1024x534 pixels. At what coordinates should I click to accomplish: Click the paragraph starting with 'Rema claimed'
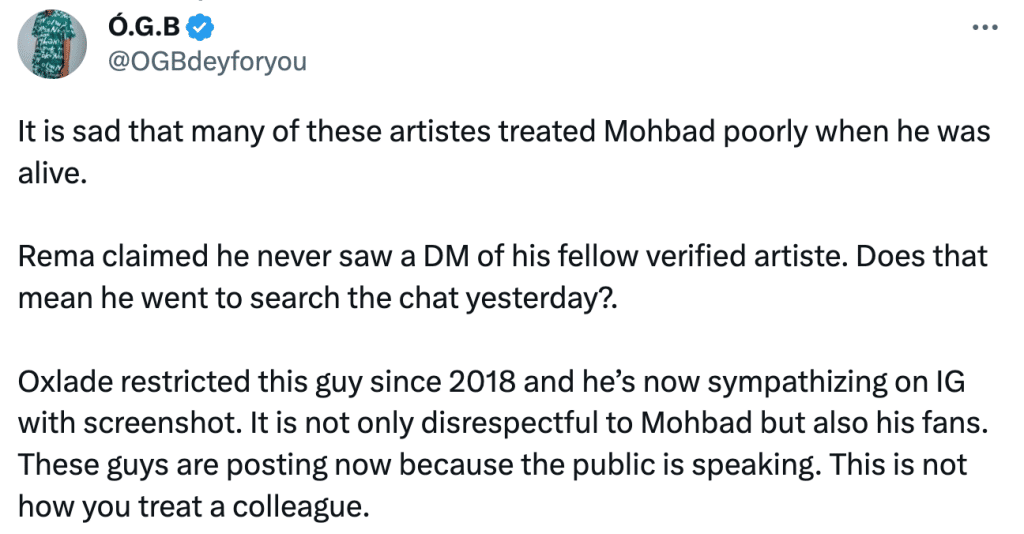(x=502, y=277)
